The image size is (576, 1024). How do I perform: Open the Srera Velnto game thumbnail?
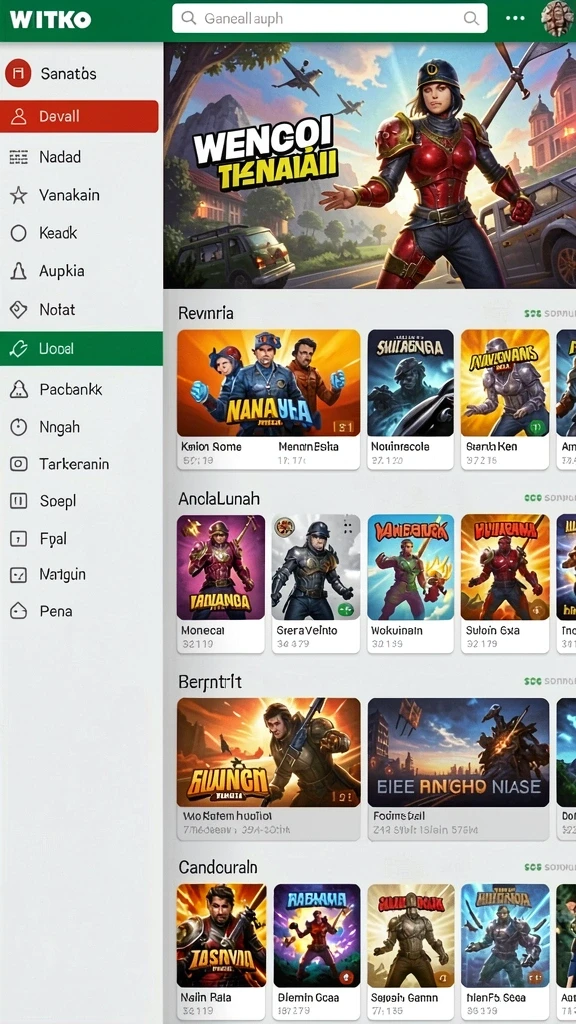coord(315,567)
